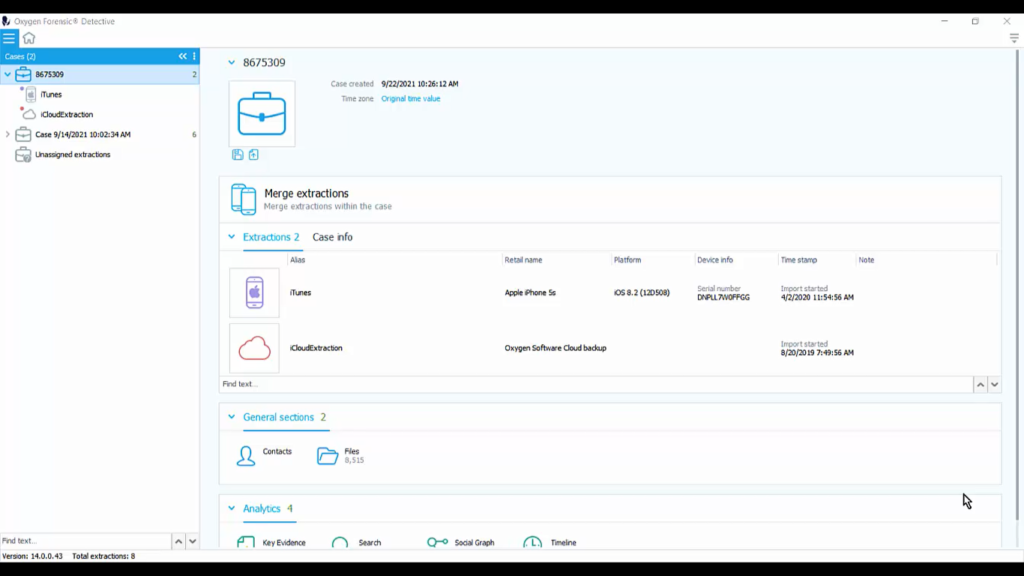Click the Version: 14.0.0.43 status text
The width and height of the screenshot is (1024, 576).
(33, 556)
